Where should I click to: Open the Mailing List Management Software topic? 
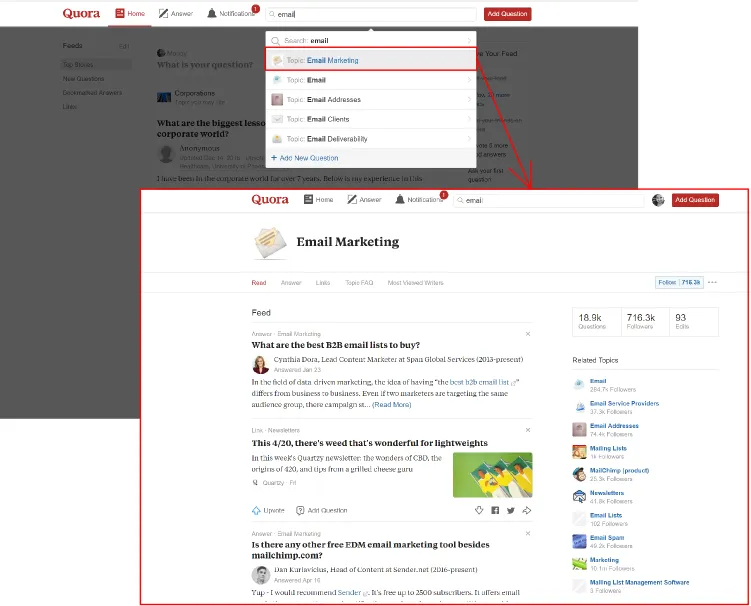[639, 583]
